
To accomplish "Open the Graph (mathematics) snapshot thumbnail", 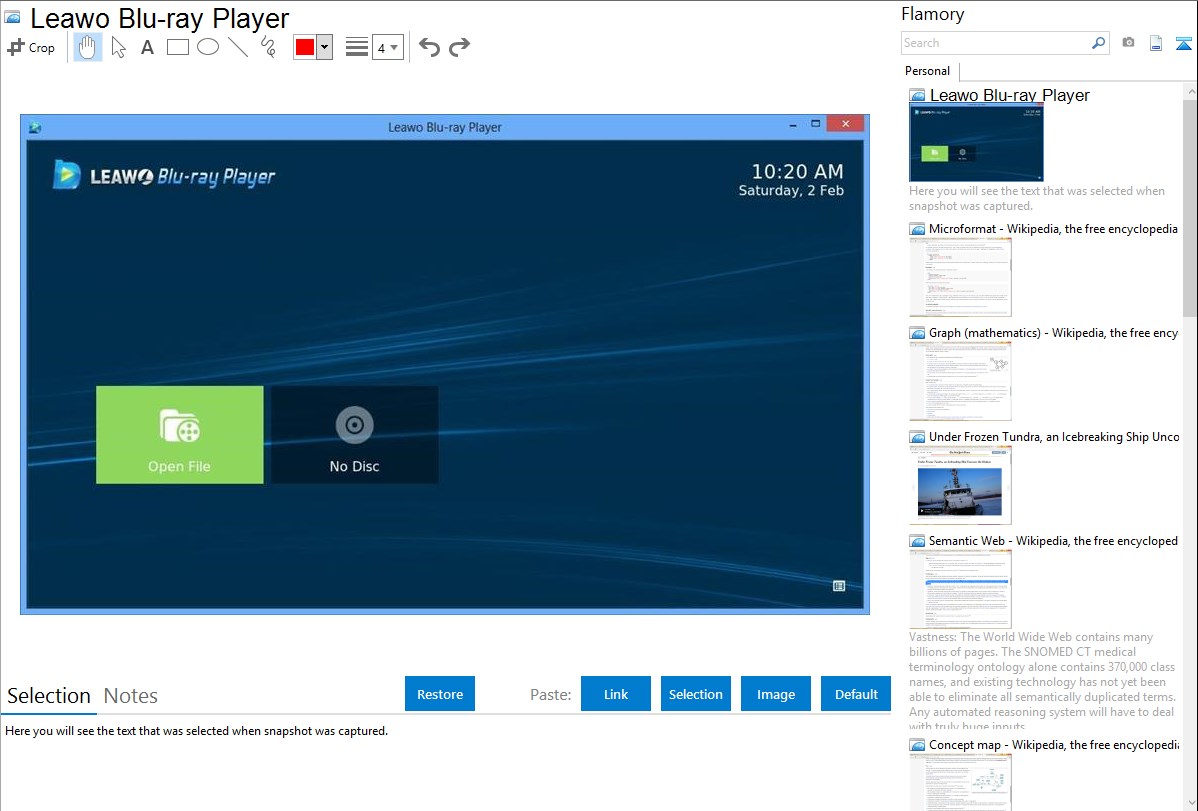I will [x=960, y=381].
